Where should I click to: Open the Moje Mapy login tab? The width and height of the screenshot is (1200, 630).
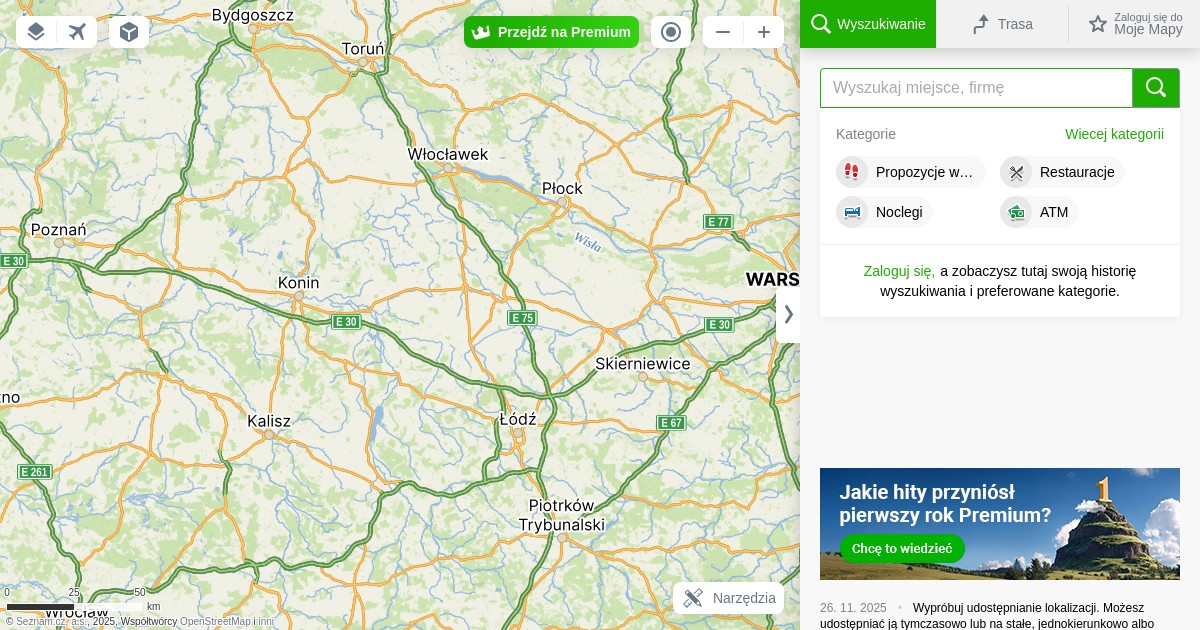(x=1135, y=24)
